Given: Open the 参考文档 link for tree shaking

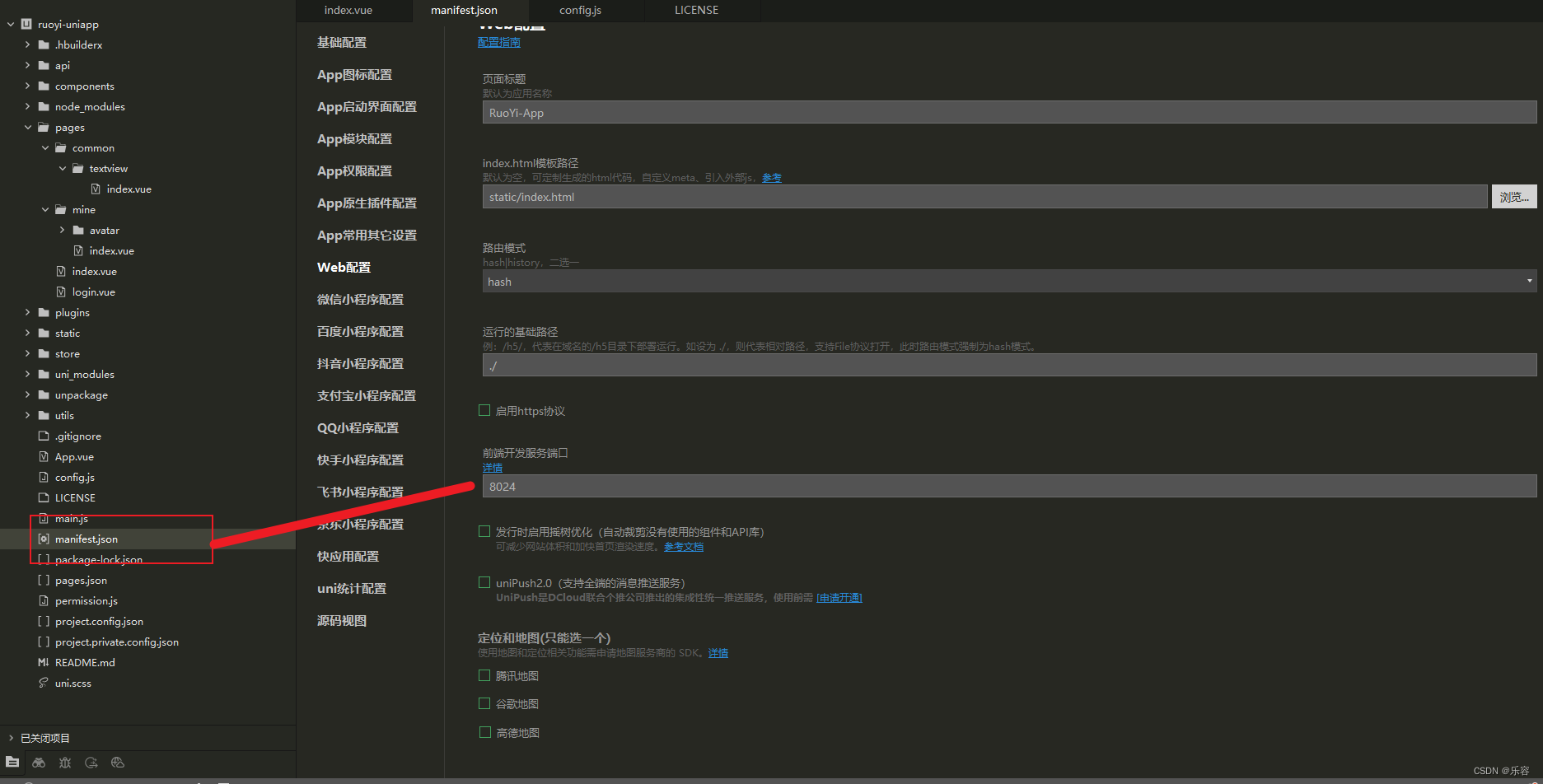Looking at the screenshot, I should pos(684,547).
